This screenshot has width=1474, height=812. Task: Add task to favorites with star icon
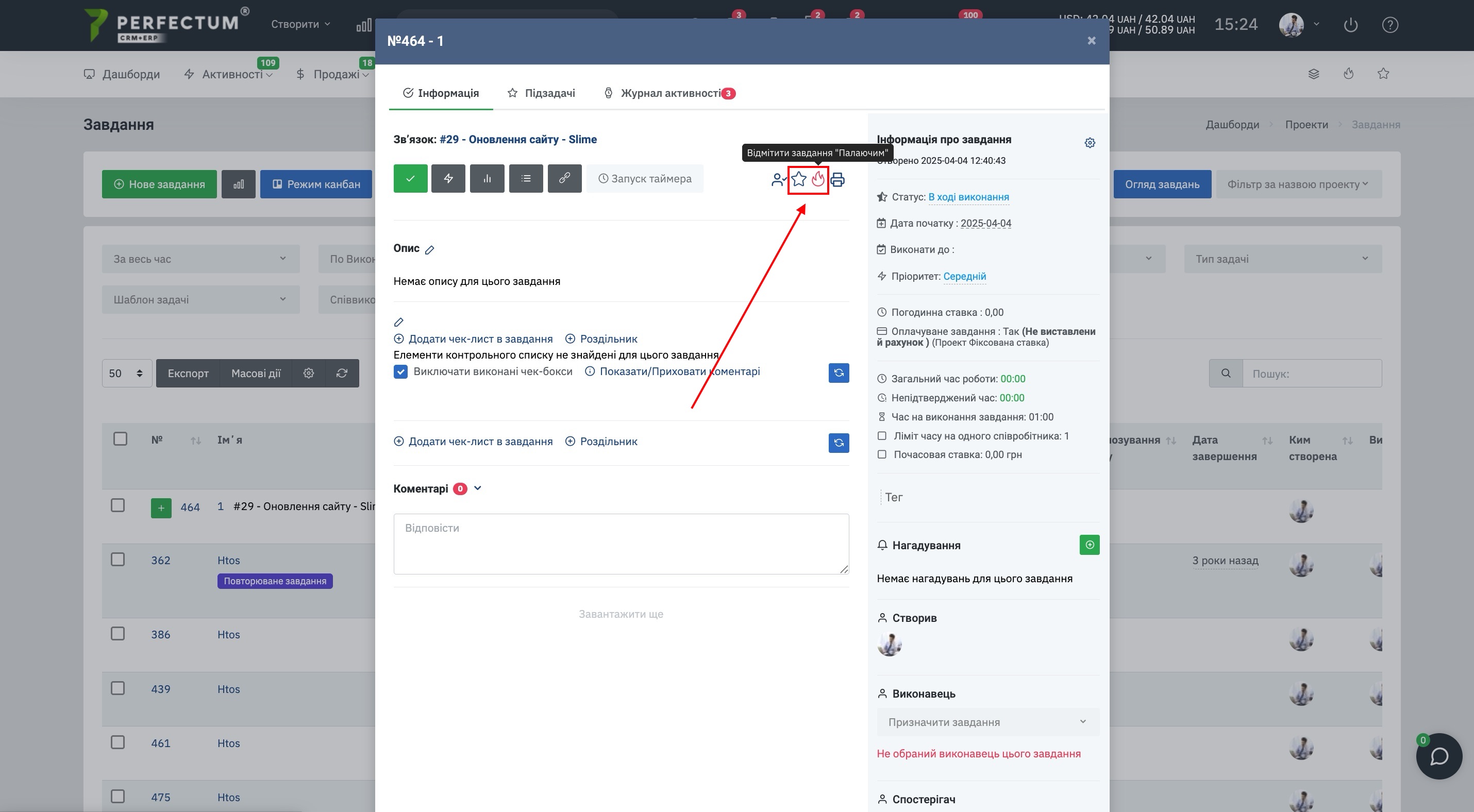pos(799,179)
